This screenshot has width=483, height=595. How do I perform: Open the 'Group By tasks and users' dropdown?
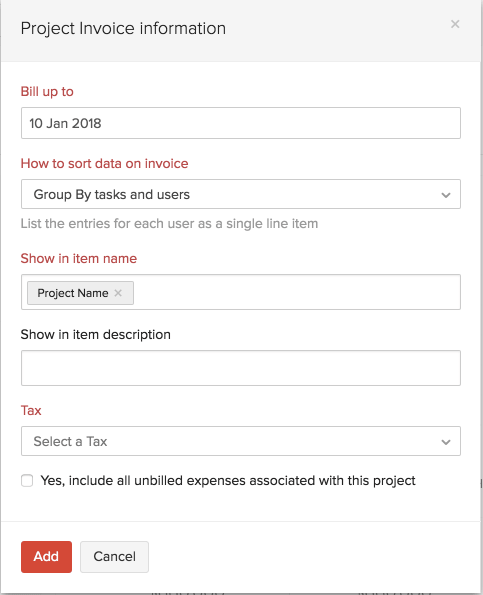pos(241,194)
